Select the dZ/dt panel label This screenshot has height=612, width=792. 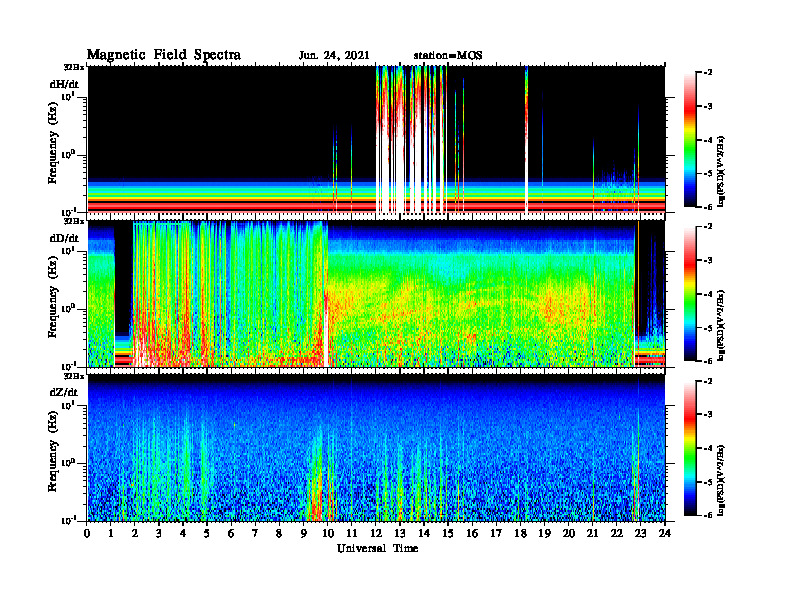click(x=64, y=392)
